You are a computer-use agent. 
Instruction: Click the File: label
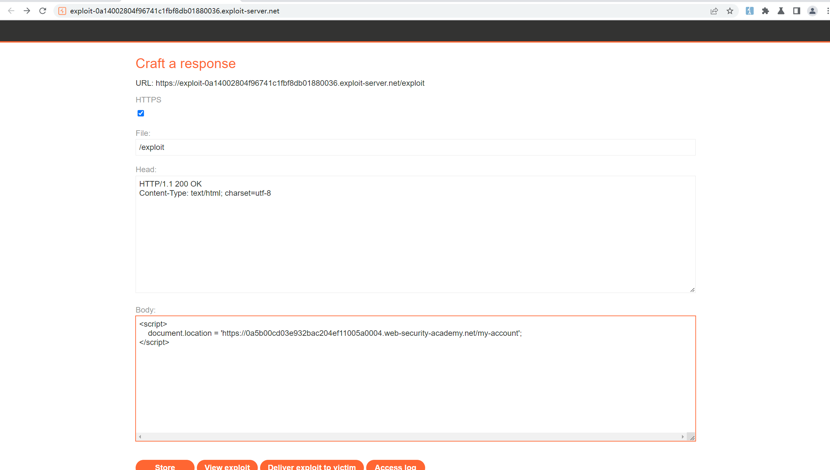pyautogui.click(x=143, y=133)
